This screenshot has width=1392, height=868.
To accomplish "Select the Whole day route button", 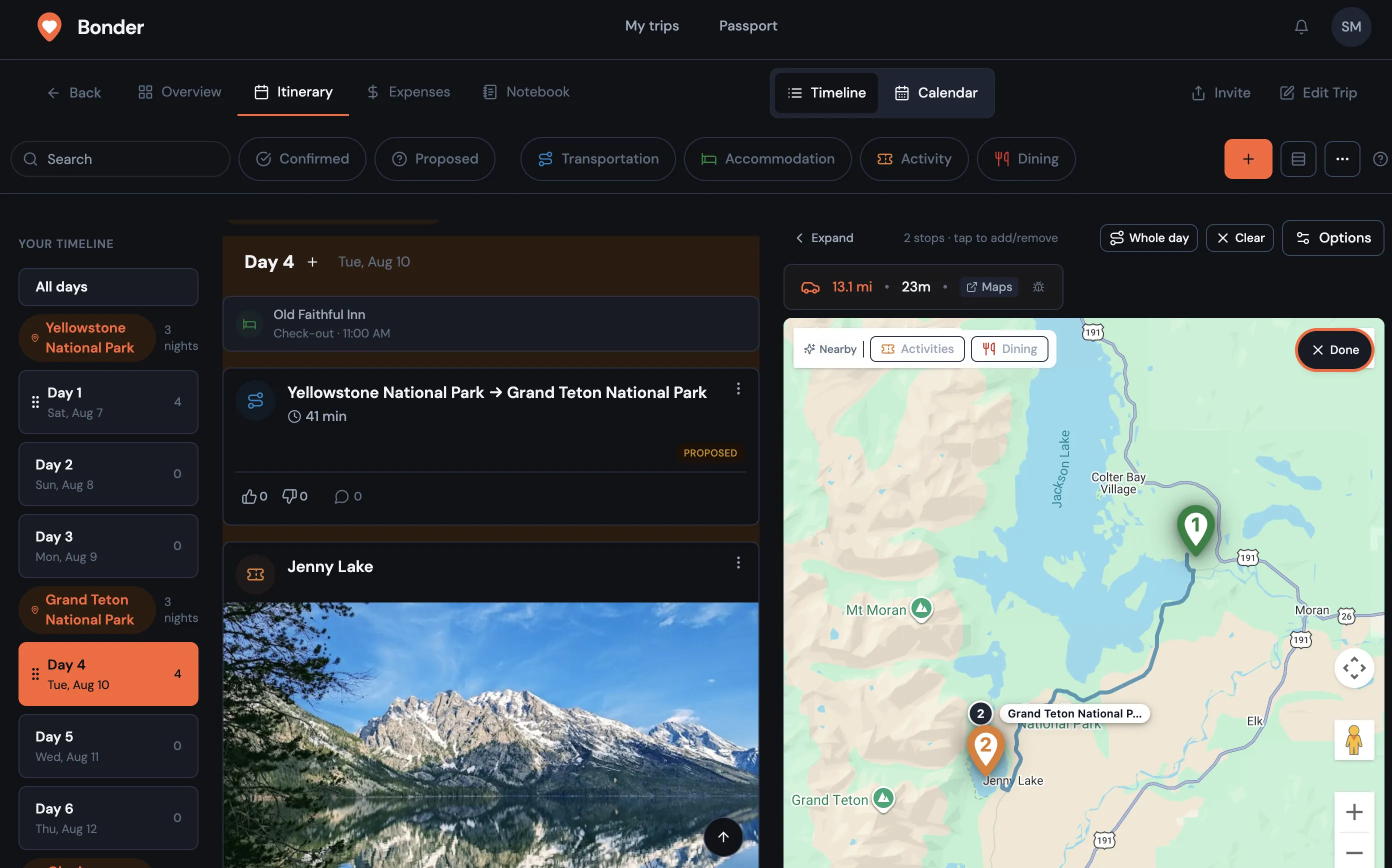I will tap(1148, 237).
